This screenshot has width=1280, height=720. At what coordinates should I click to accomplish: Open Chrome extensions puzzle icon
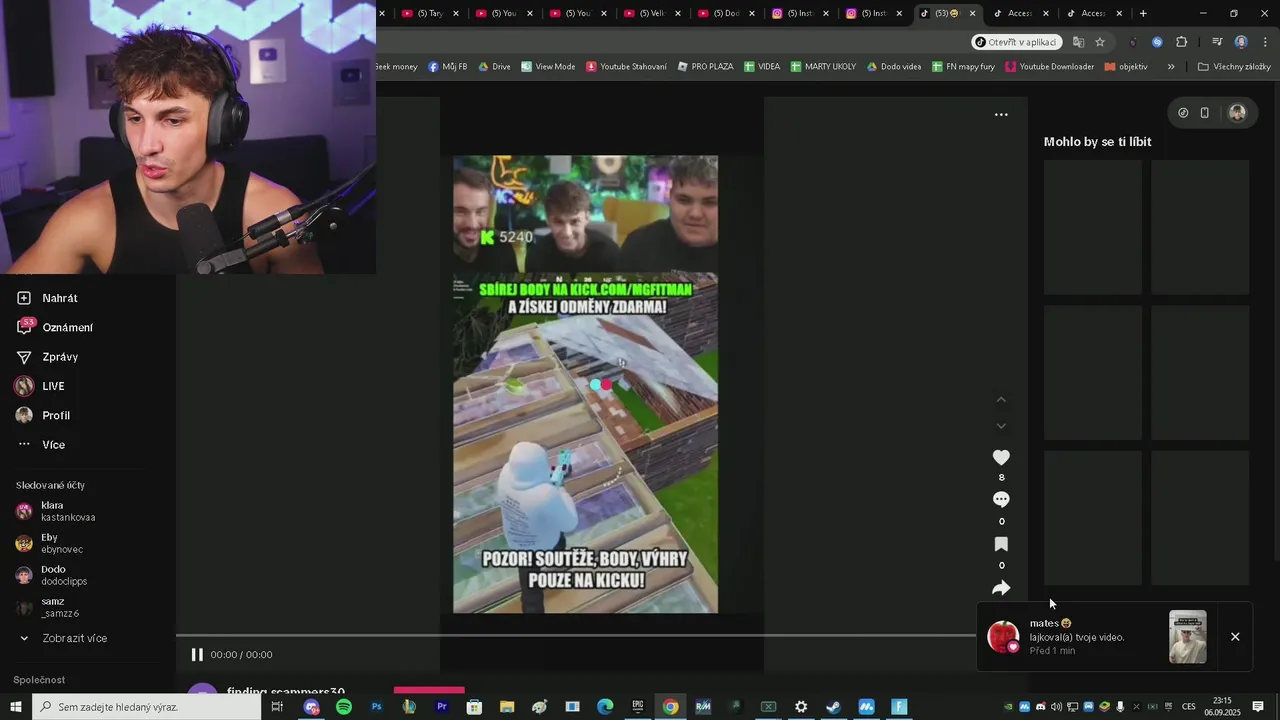point(1182,42)
